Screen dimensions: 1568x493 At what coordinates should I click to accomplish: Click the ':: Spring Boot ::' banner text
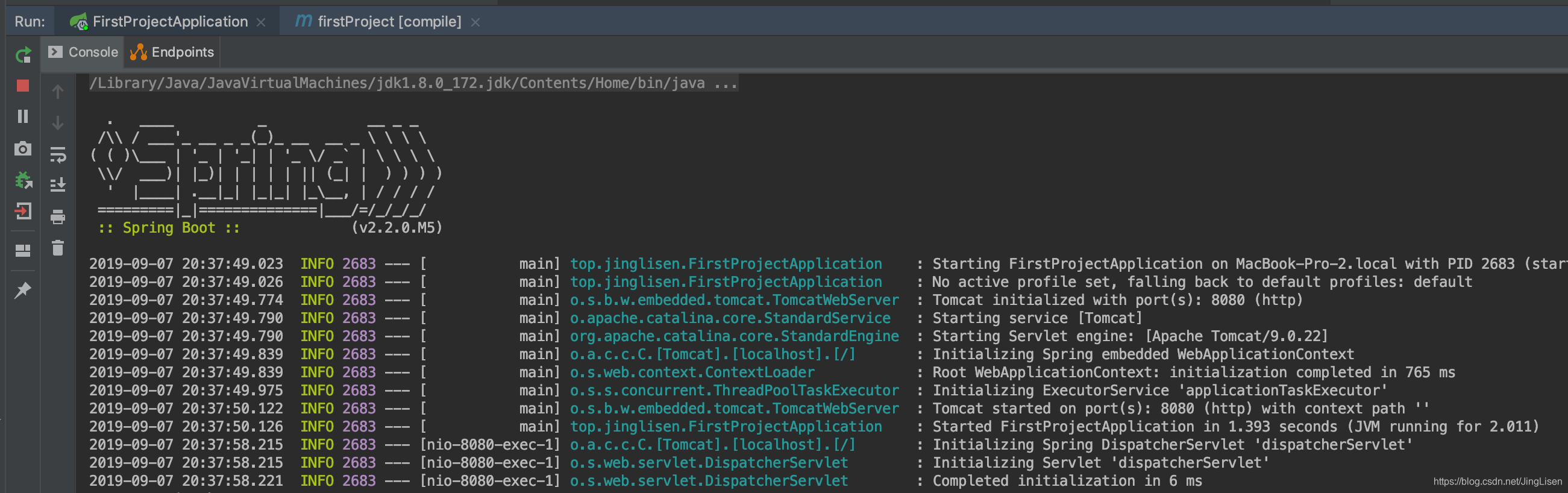[x=169, y=228]
